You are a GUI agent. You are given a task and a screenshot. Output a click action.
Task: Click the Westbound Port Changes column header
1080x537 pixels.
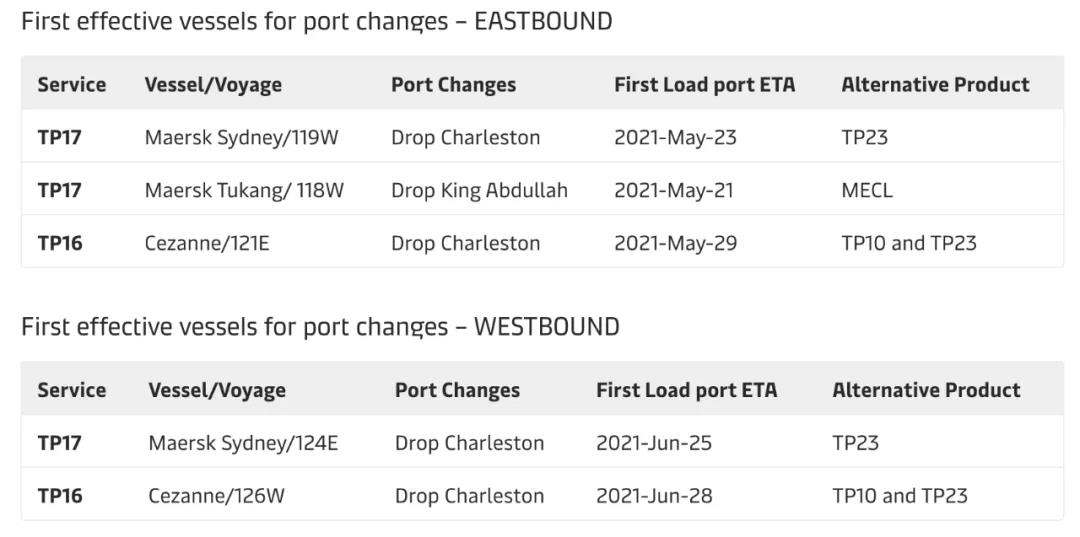(457, 390)
